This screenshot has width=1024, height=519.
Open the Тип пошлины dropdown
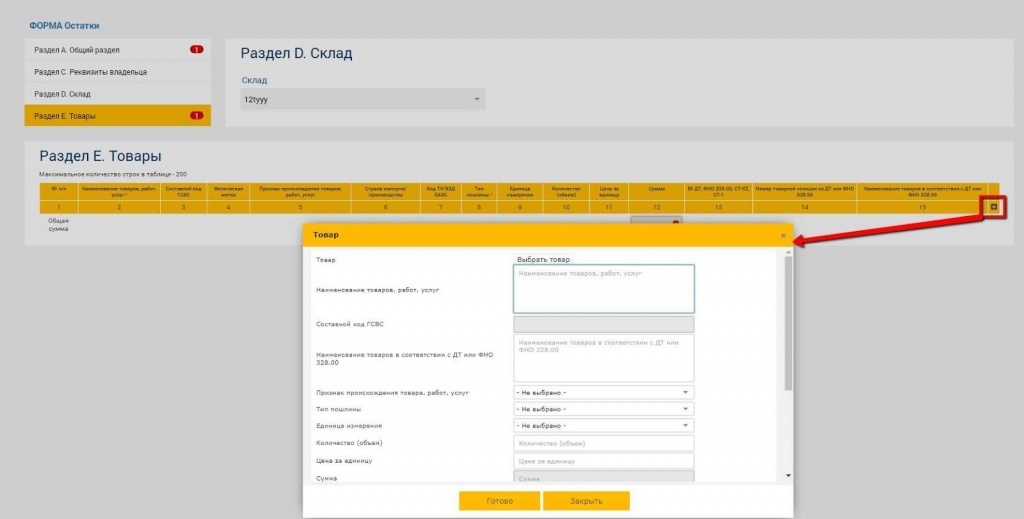click(603, 409)
